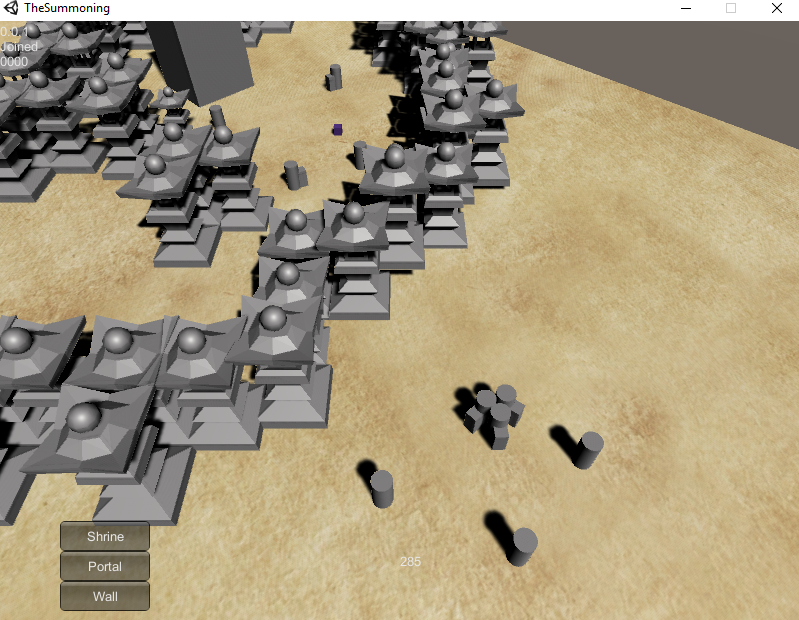Image resolution: width=799 pixels, height=620 pixels.
Task: Click the Joined status text
Action: (x=19, y=47)
